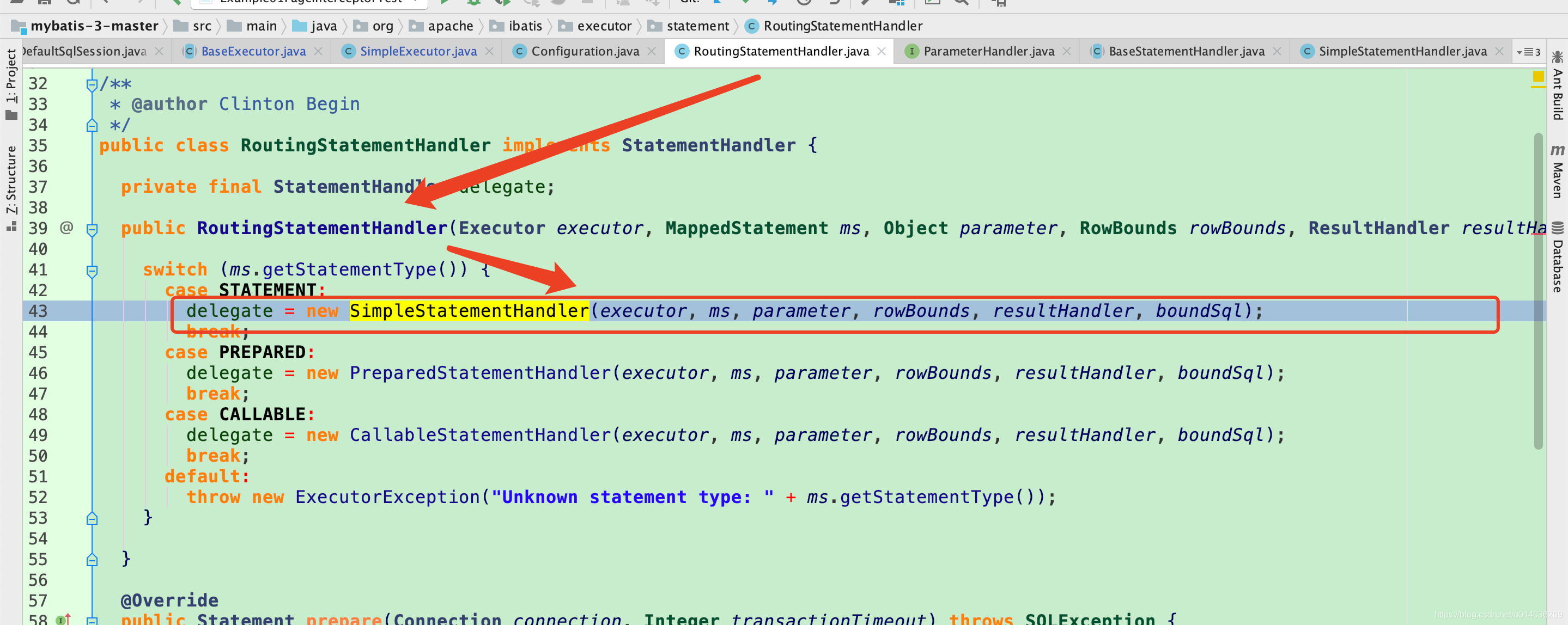Click the MappedStatement parameter type on line 39
The width and height of the screenshot is (1568, 625).
[x=746, y=228]
